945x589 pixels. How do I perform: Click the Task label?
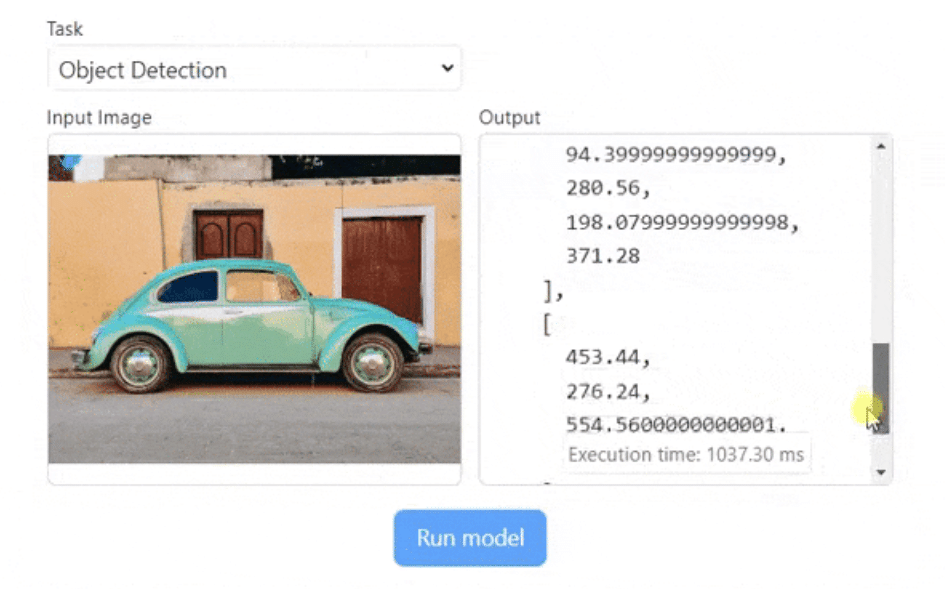pyautogui.click(x=64, y=29)
